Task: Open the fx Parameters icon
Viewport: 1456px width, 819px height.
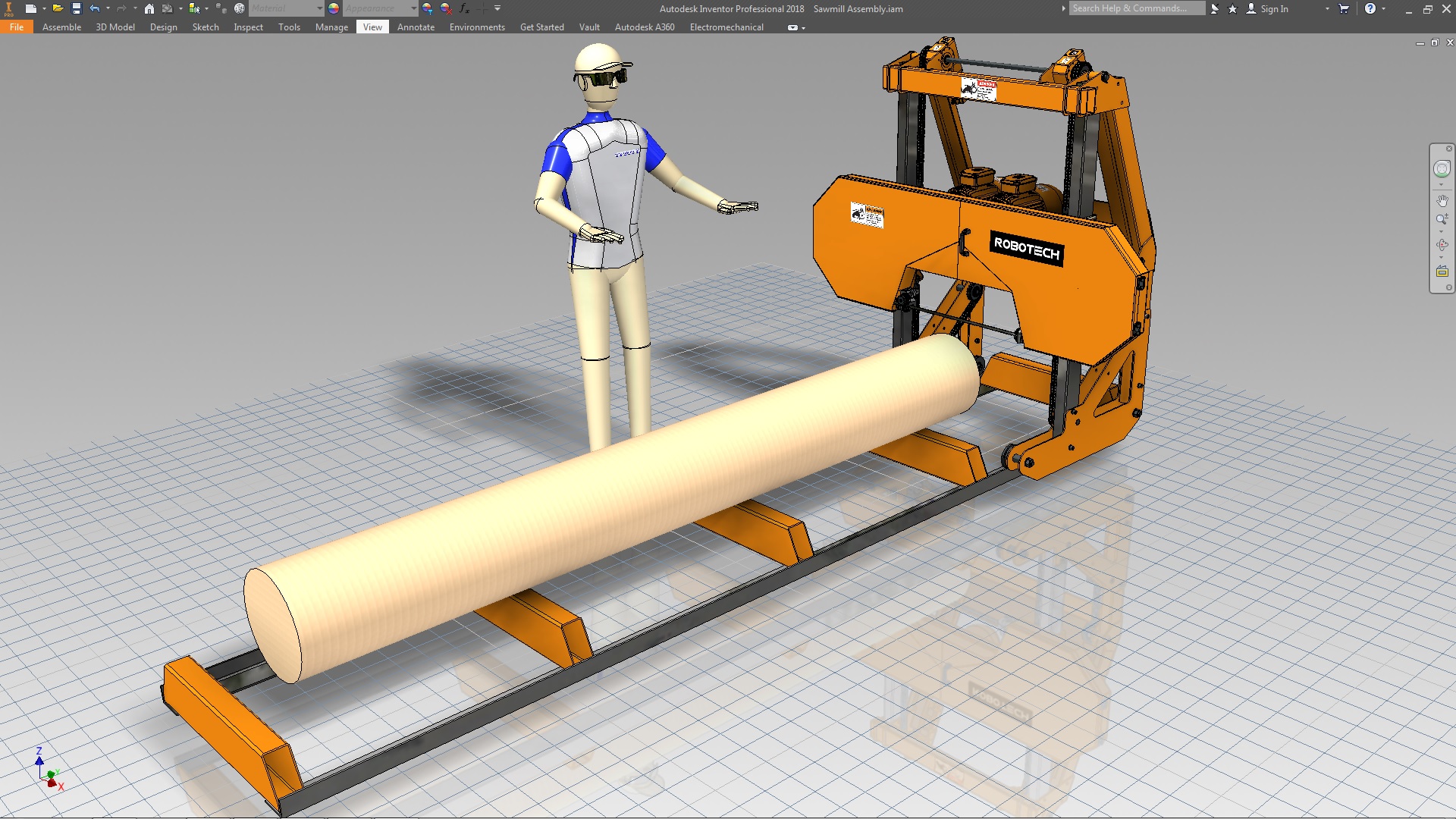Action: click(464, 8)
